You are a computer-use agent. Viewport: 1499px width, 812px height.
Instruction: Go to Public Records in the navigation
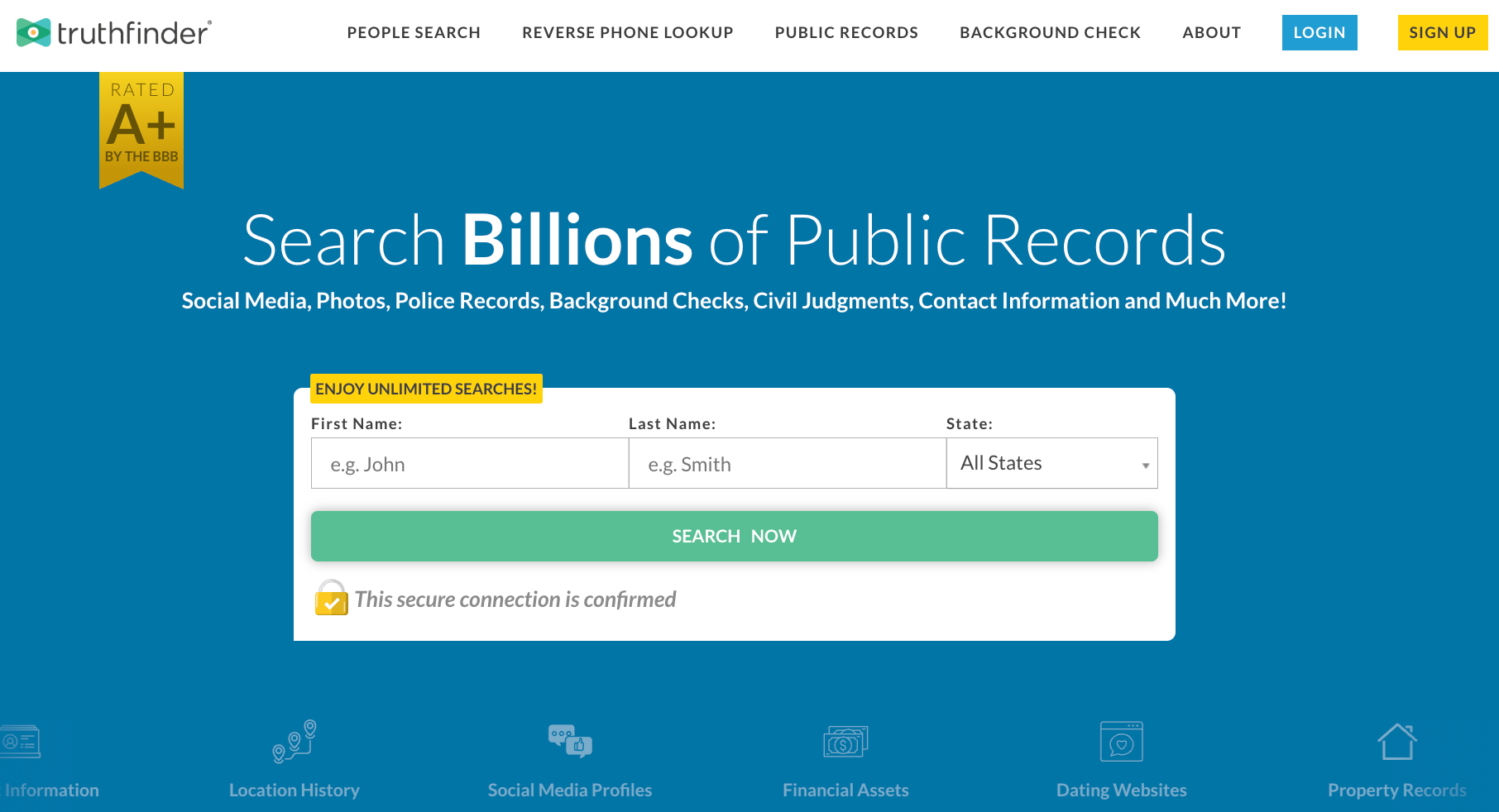[x=846, y=32]
